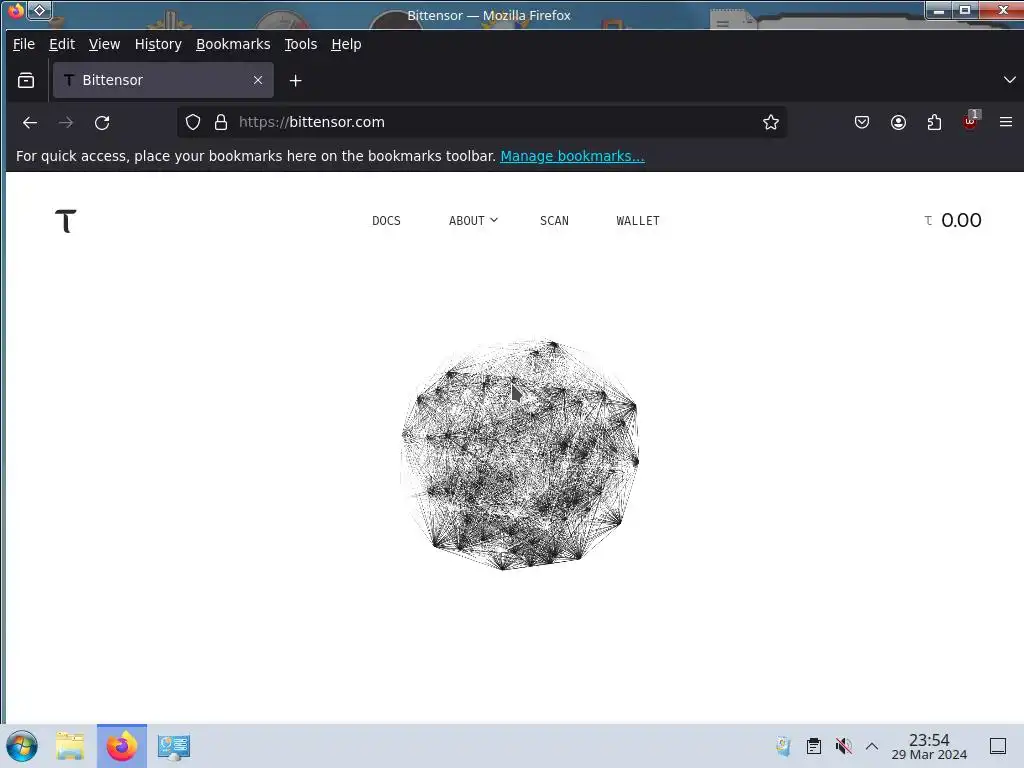Open the Save to Pocket icon
The width and height of the screenshot is (1024, 768).
tap(862, 122)
